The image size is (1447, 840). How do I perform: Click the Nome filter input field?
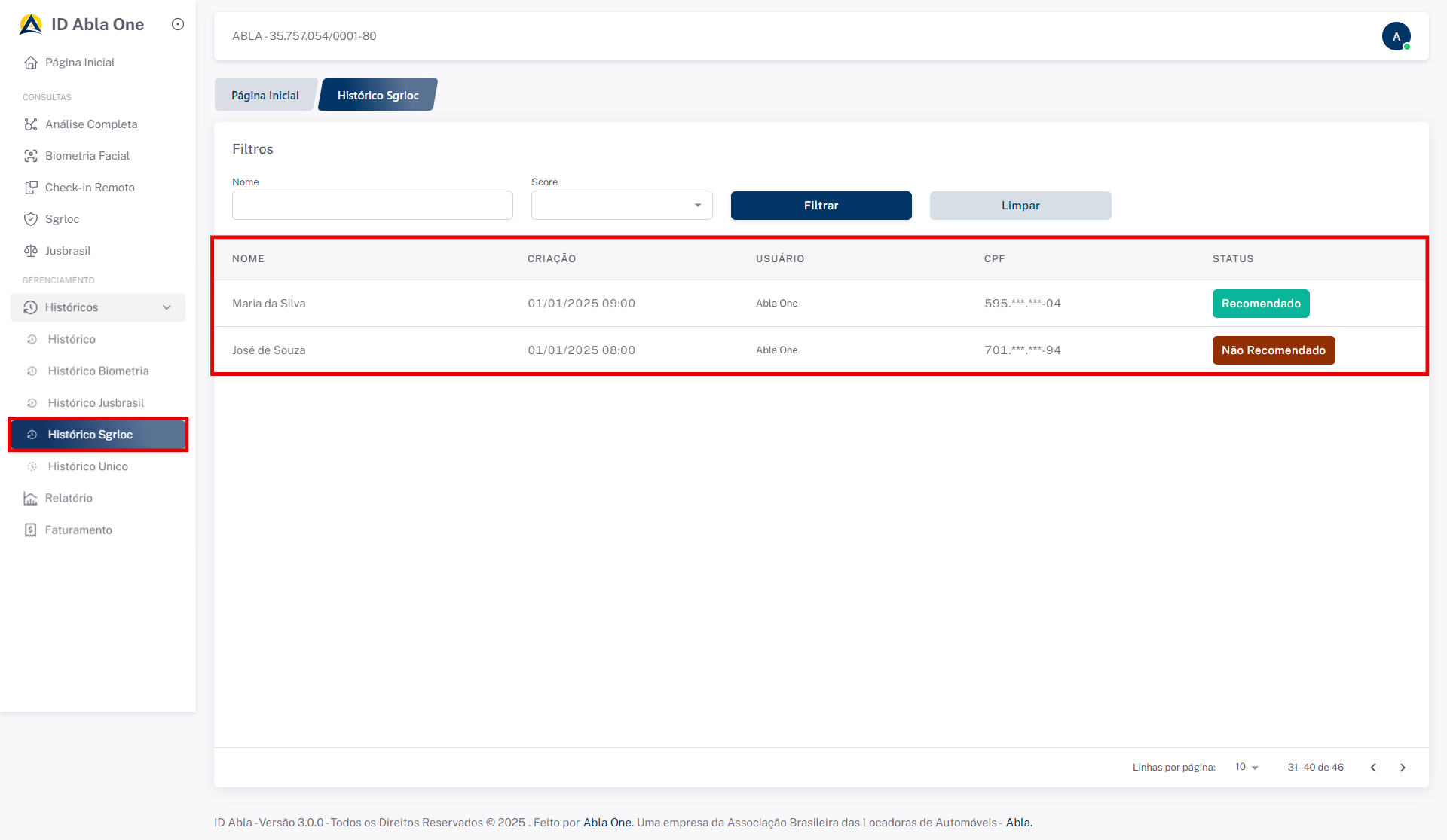[372, 206]
